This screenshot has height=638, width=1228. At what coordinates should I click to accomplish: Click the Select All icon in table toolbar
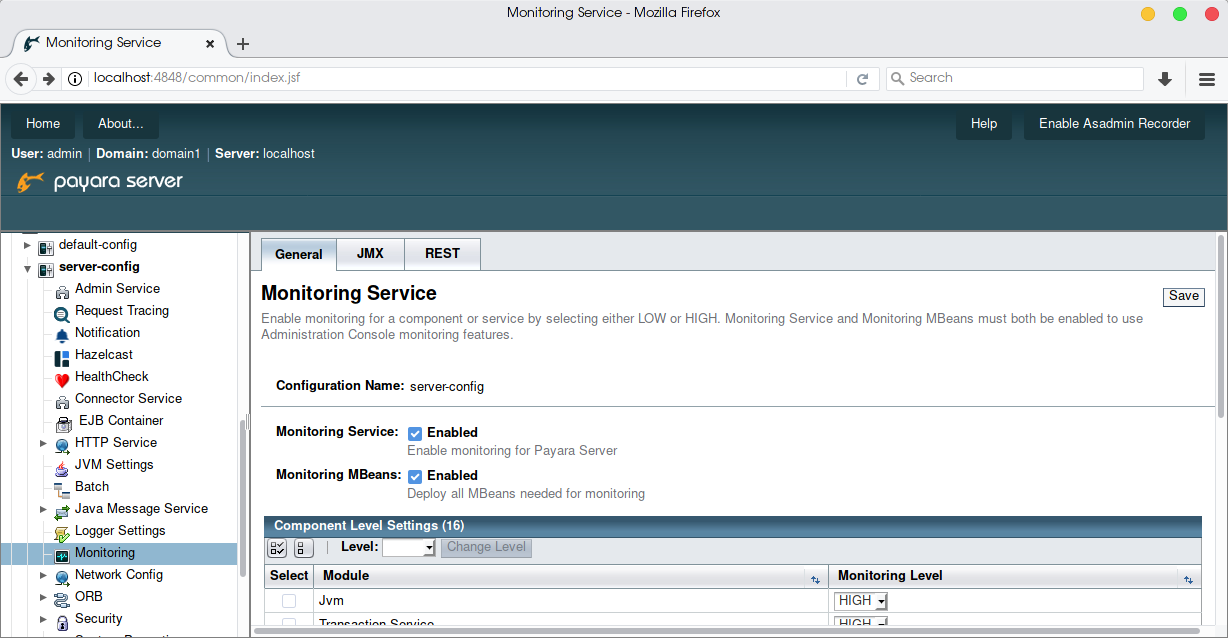[278, 548]
